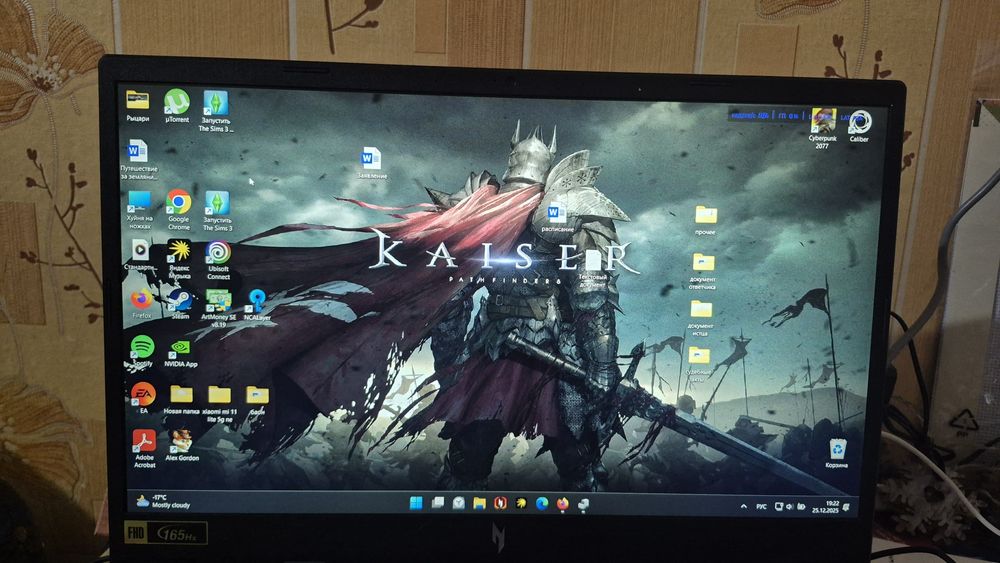The height and width of the screenshot is (563, 1000).
Task: Open the network status tray icon
Action: click(779, 507)
